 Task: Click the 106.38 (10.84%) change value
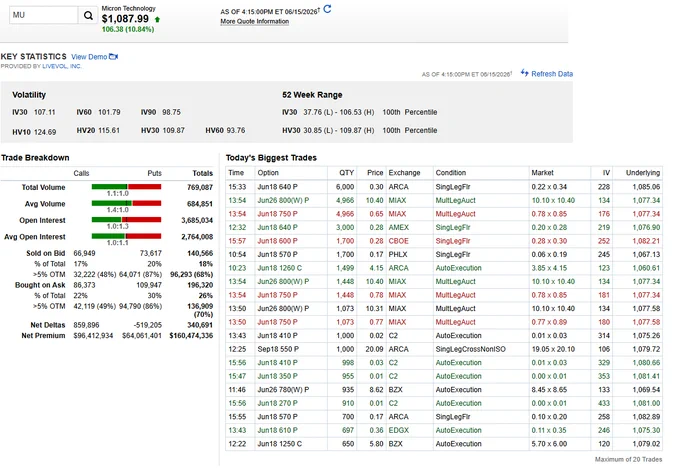128,29
